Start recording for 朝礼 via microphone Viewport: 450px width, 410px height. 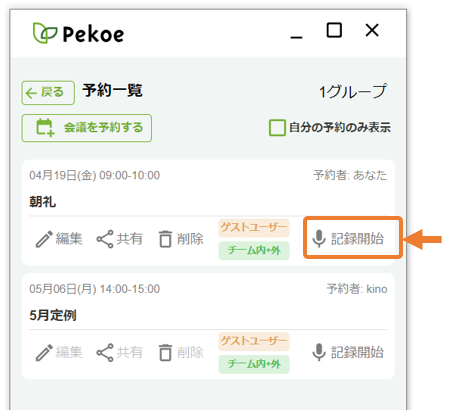(x=319, y=238)
